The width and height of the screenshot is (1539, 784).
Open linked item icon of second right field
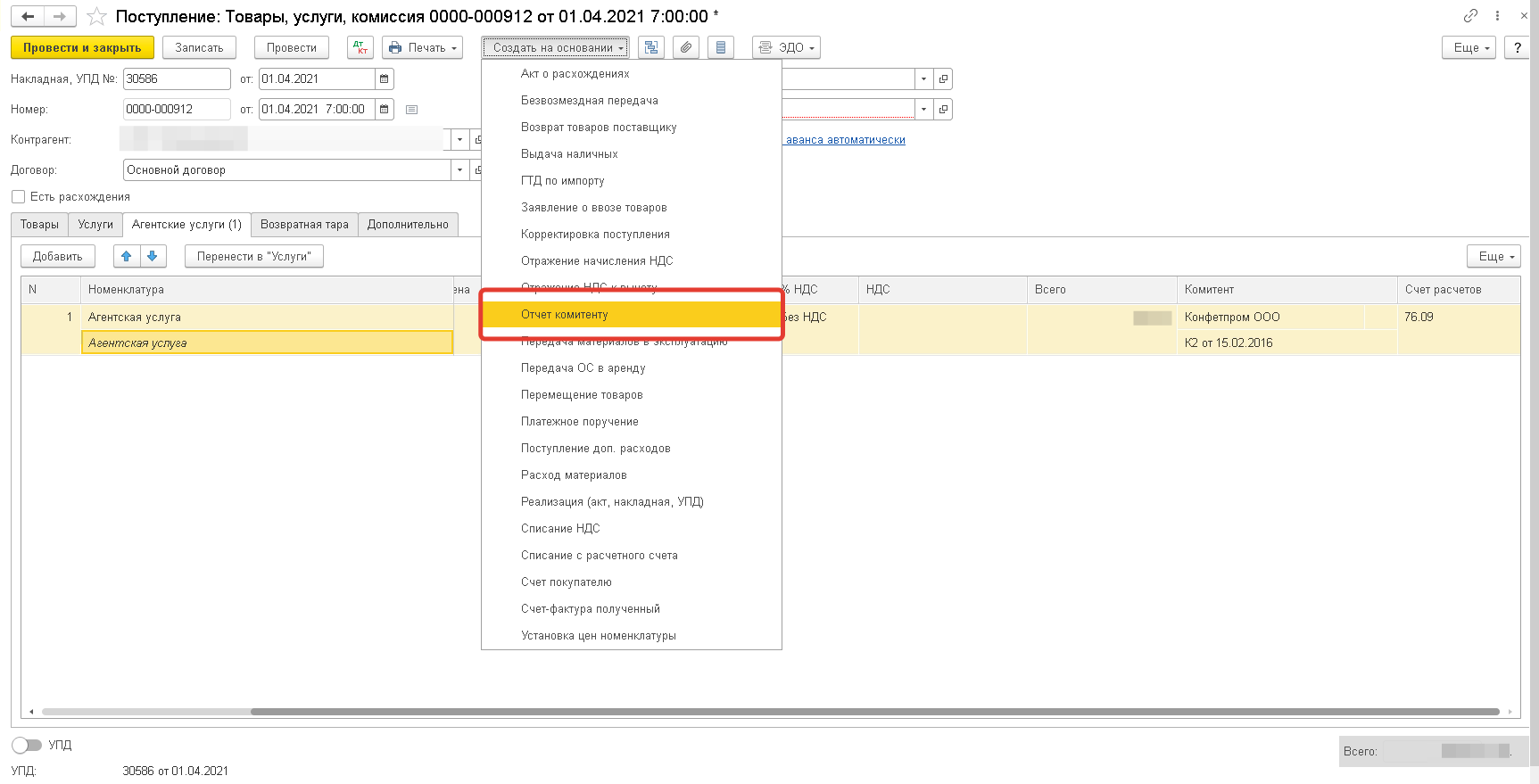(x=943, y=109)
